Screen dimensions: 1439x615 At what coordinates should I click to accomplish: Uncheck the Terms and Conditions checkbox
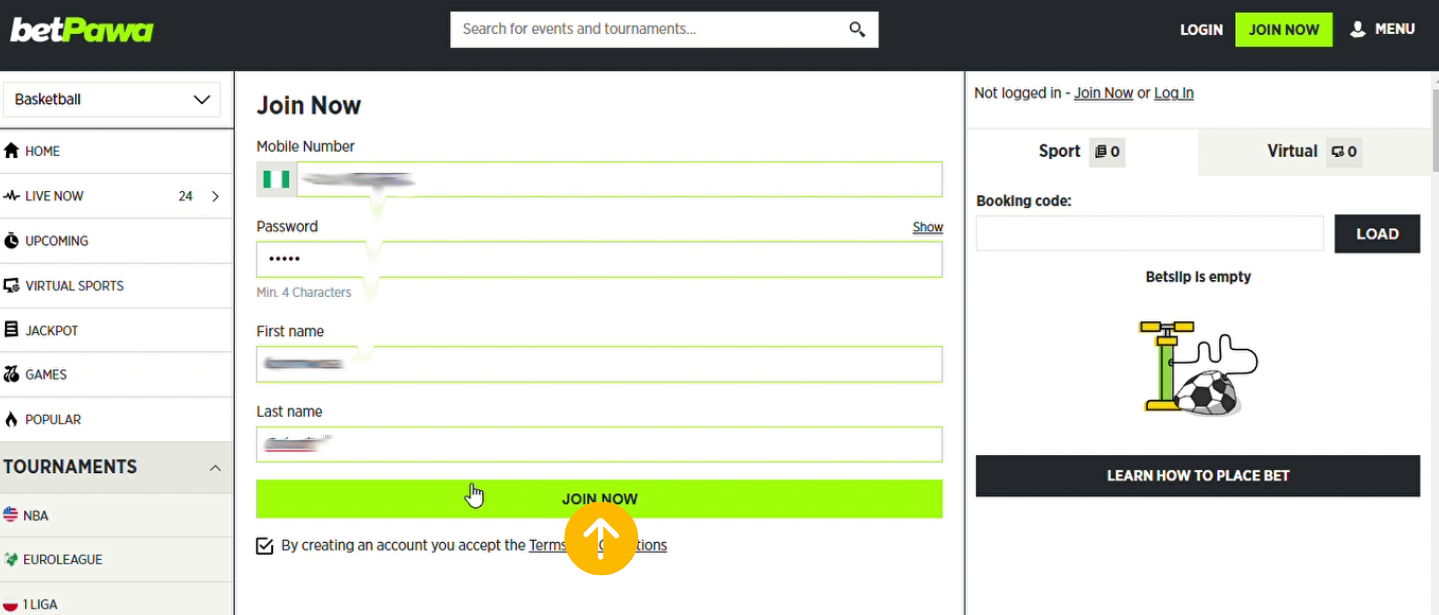pos(265,546)
